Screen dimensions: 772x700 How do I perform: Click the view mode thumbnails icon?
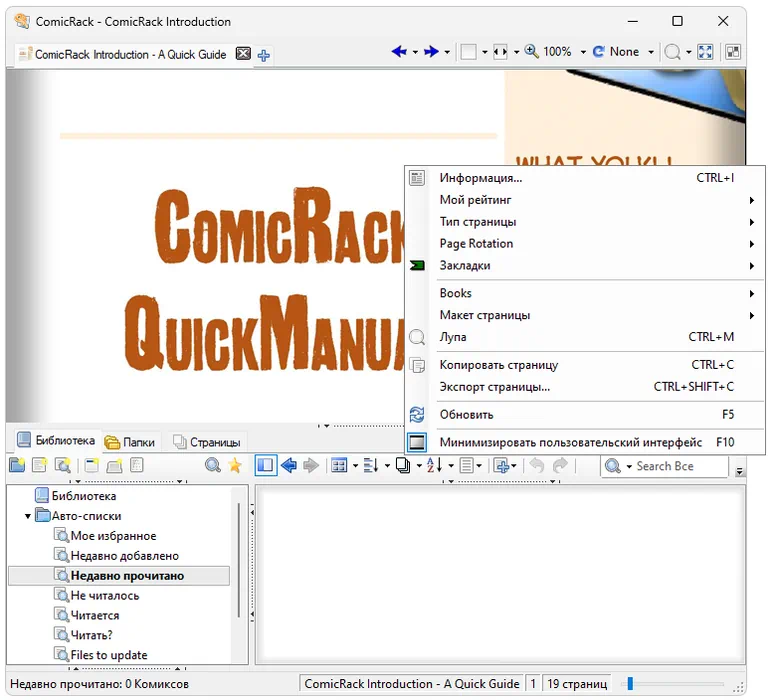[339, 465]
